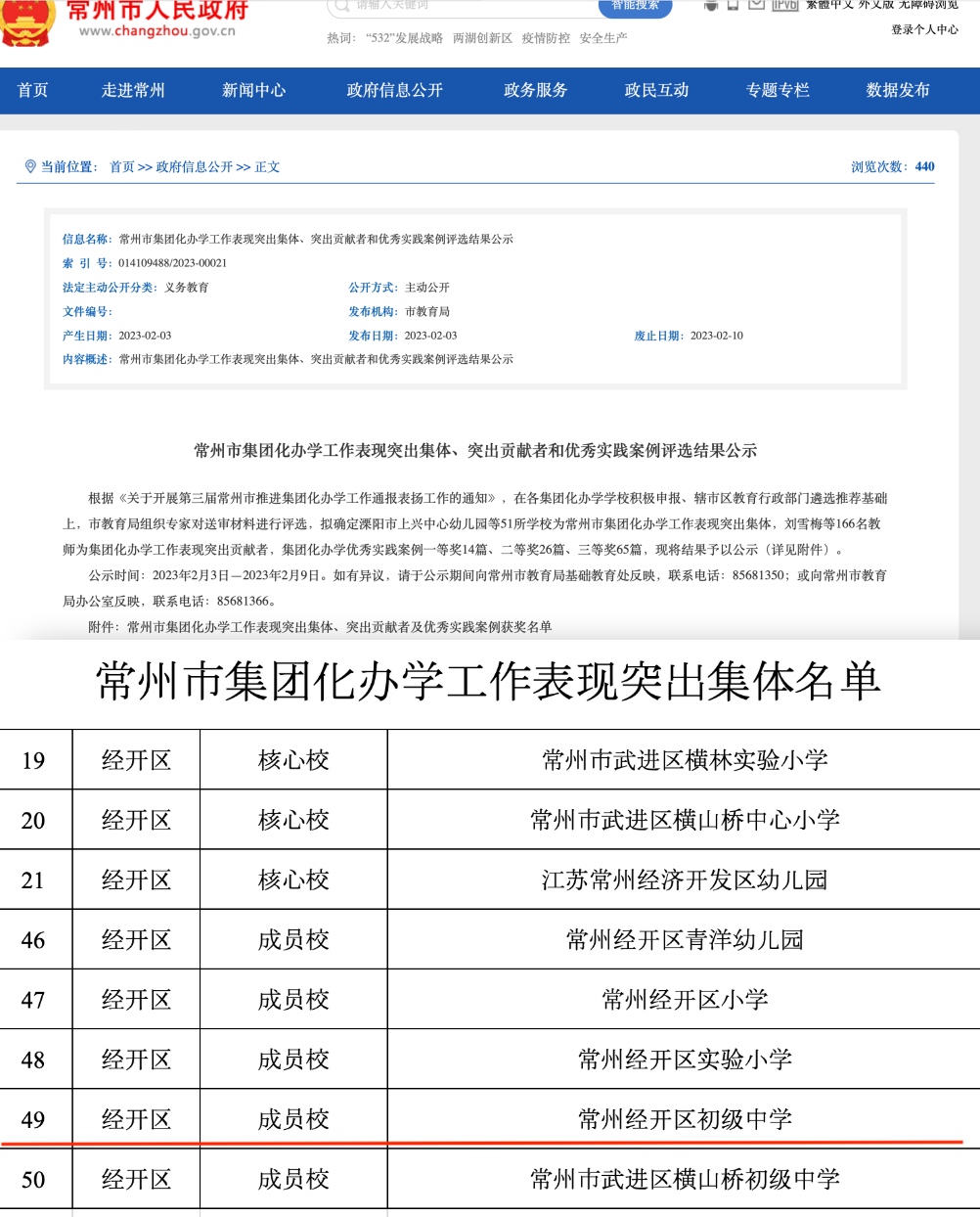This screenshot has height=1217, width=980.
Task: Open the 专题专栏 navigation tab
Action: coord(779,90)
